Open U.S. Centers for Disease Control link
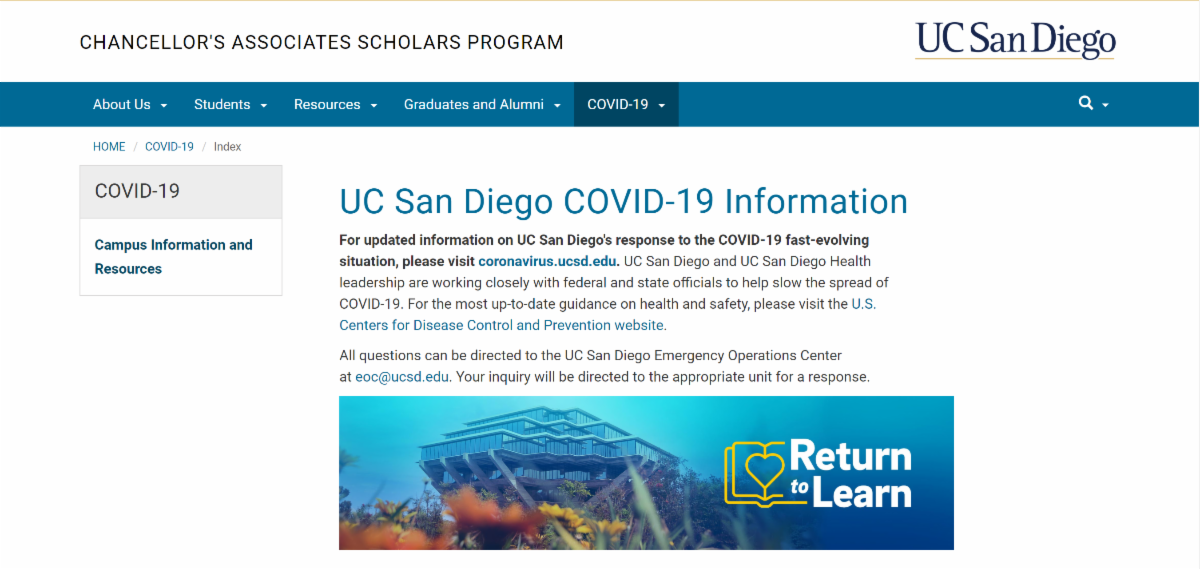This screenshot has height=569, width=1200. point(502,325)
